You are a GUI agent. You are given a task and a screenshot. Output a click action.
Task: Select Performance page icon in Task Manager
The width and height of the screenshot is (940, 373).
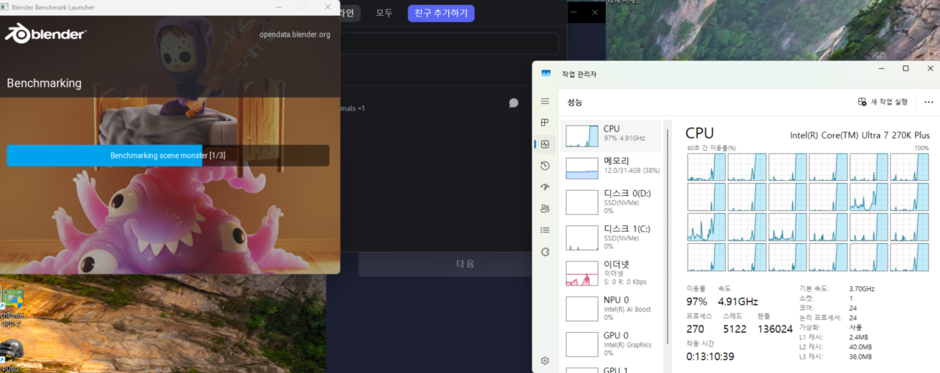545,144
